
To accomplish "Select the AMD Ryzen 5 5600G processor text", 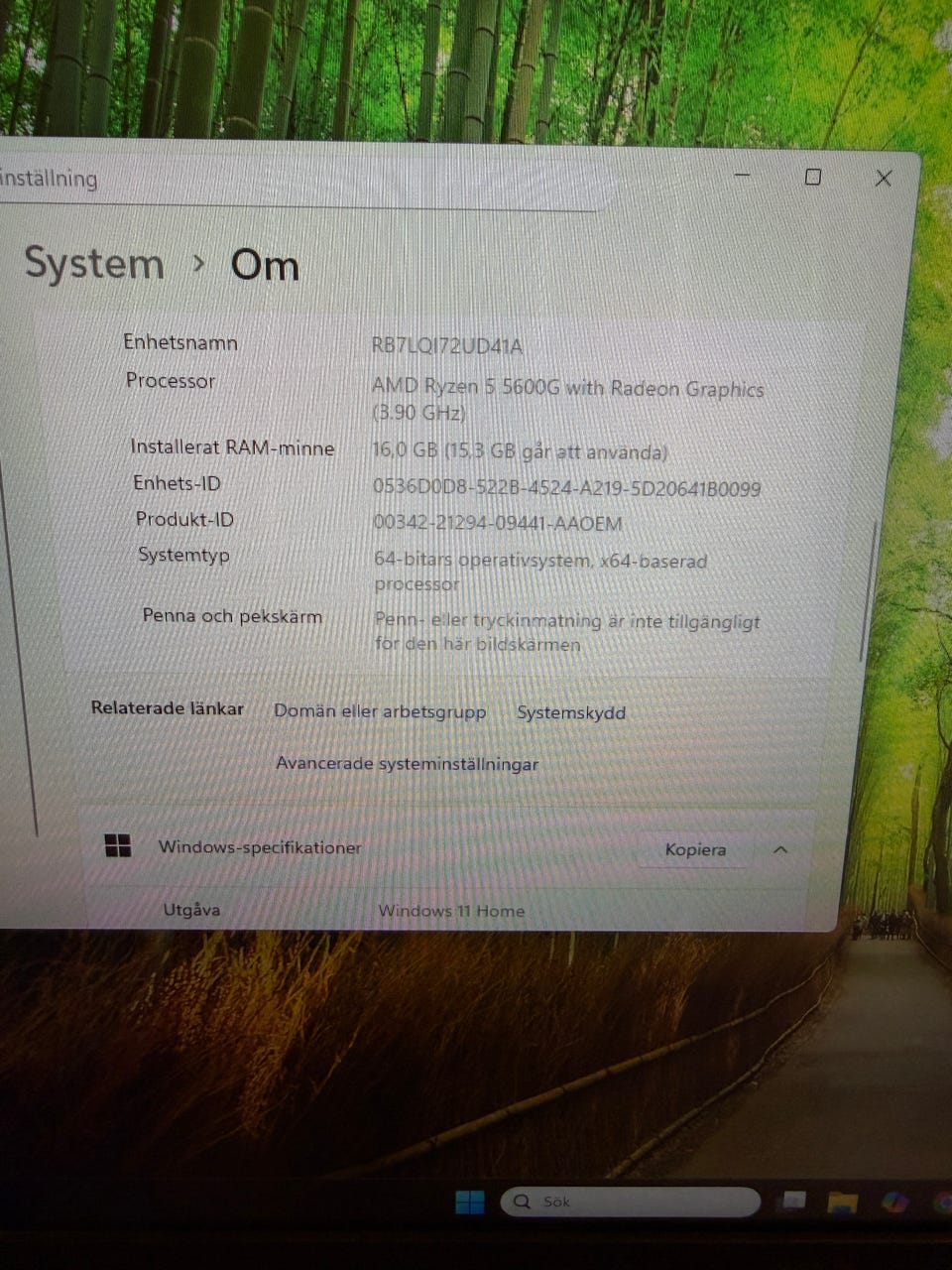I will click(x=567, y=400).
